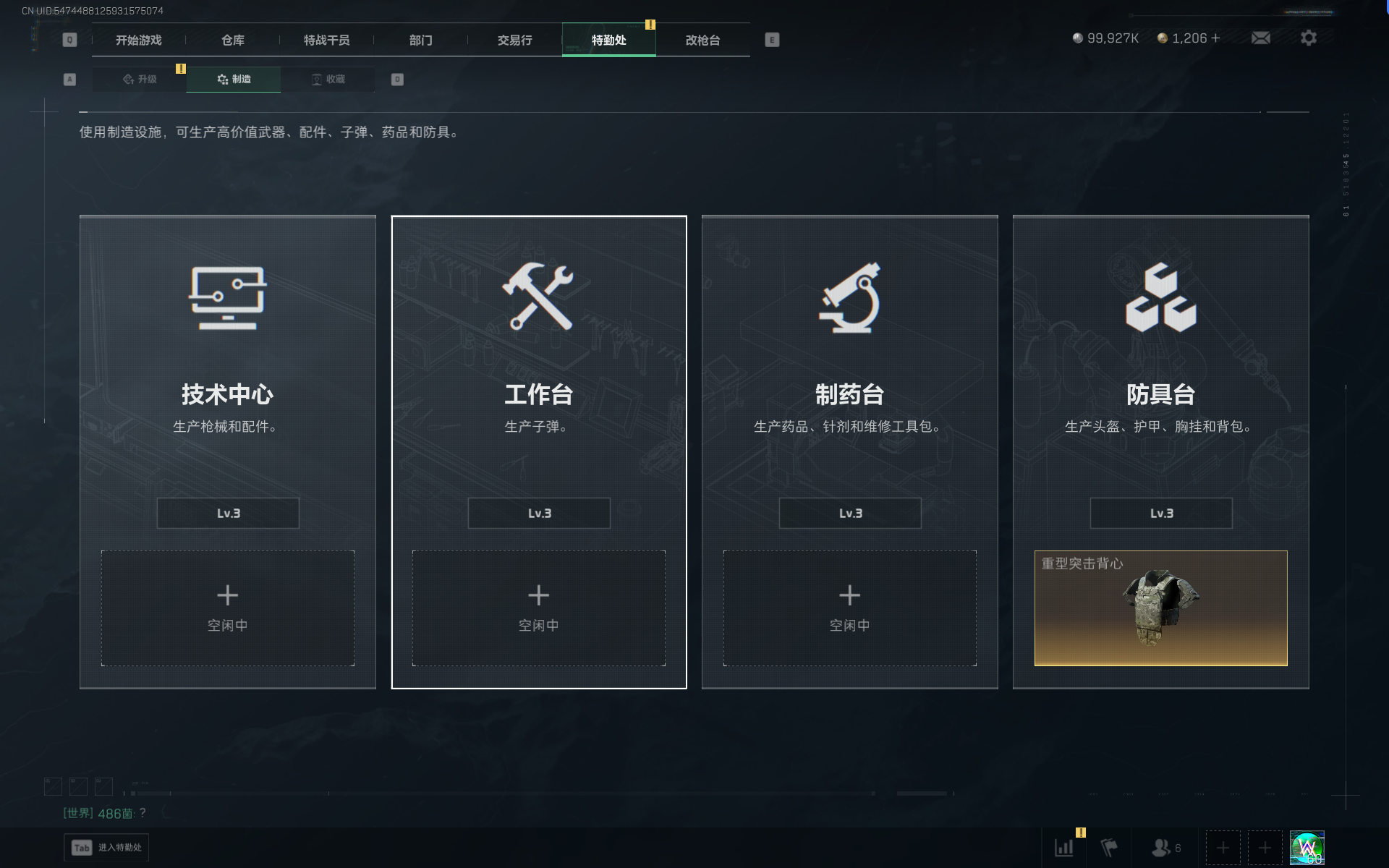Click the 技术中心 monitor icon

pos(228,297)
